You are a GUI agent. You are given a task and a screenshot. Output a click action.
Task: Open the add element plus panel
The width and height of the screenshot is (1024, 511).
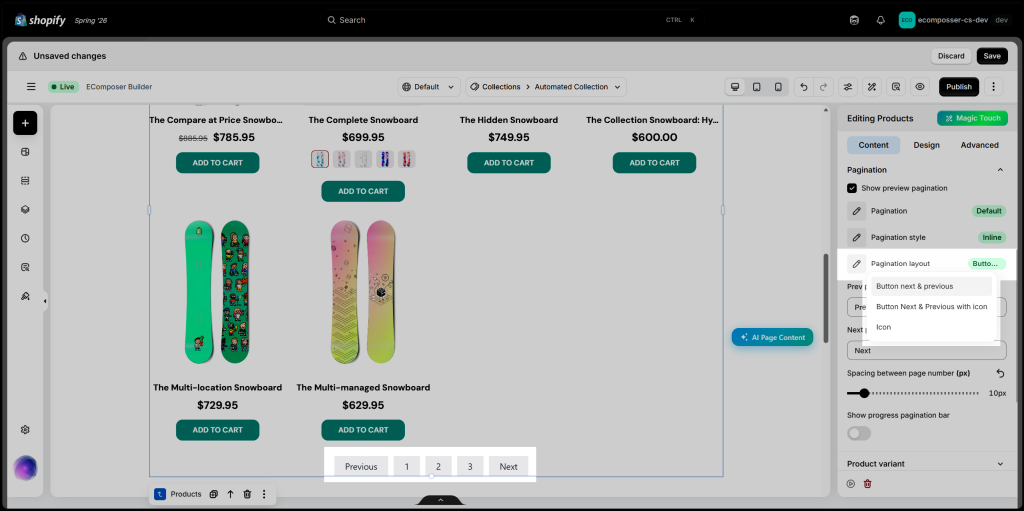(25, 123)
